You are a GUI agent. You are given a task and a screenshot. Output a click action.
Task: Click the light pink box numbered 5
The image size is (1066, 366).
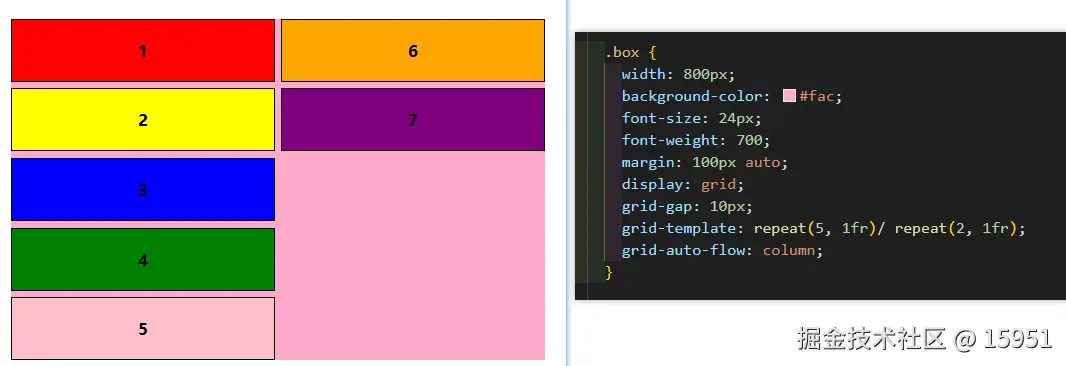pyautogui.click(x=143, y=329)
